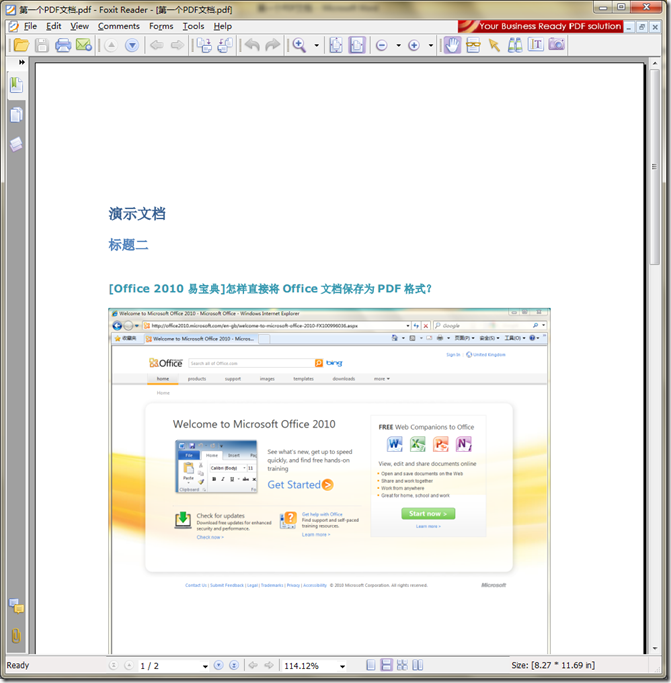Jump to first page in status bar
Viewport: 671px width, 683px height.
click(x=113, y=666)
